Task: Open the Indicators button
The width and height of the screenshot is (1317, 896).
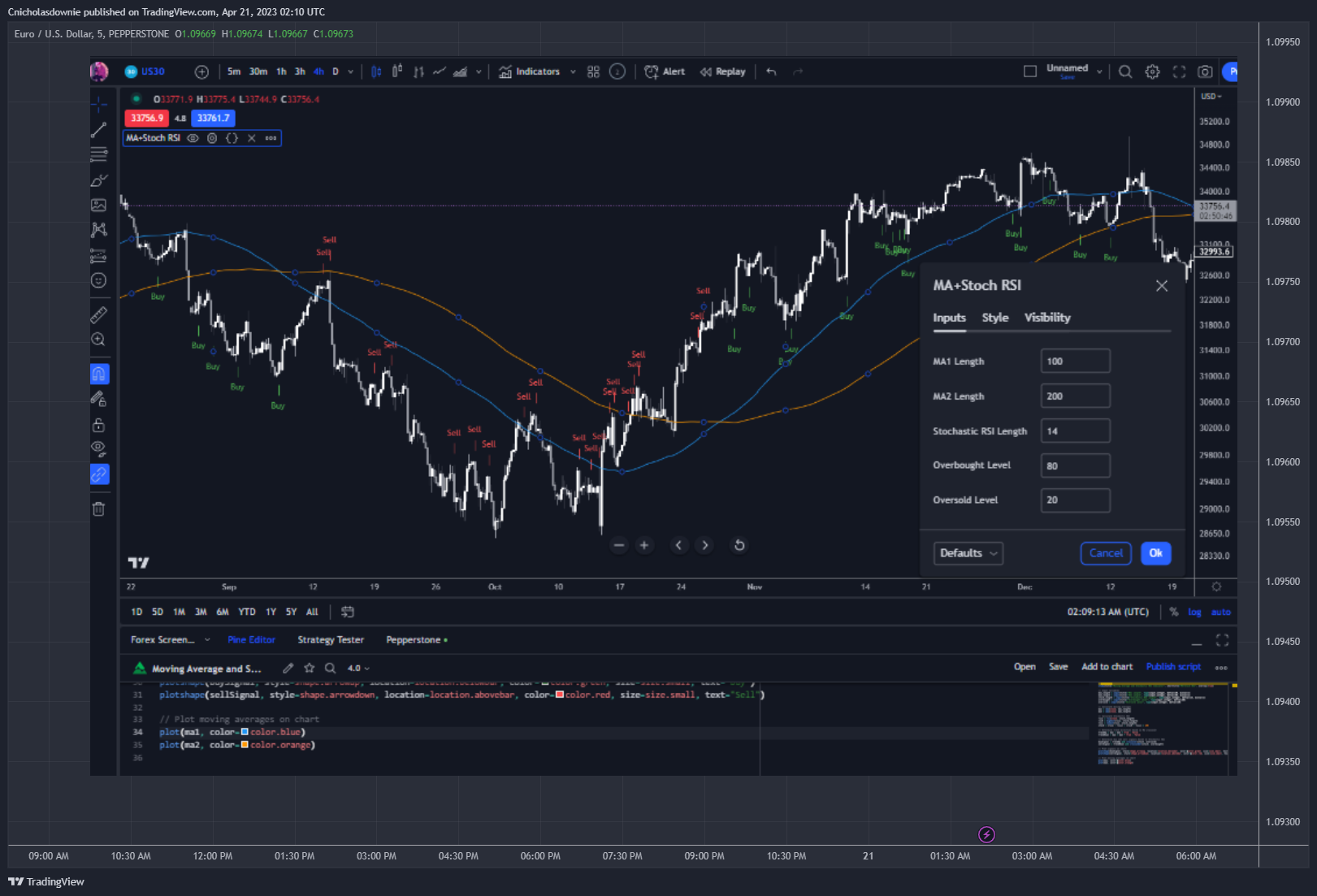Action: 530,71
